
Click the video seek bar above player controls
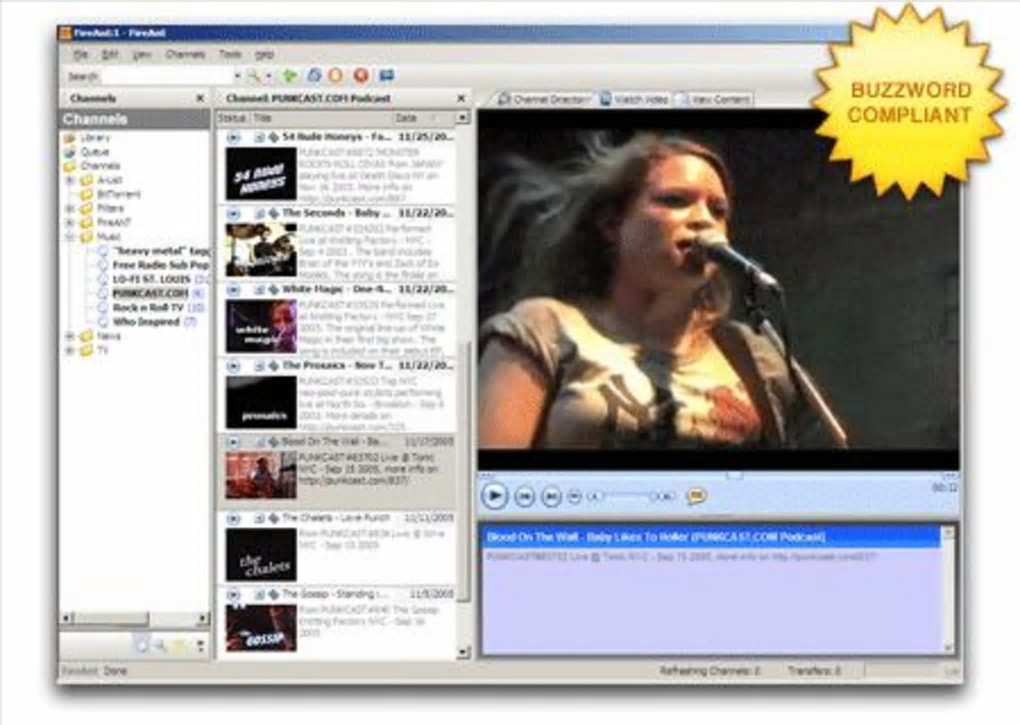718,477
